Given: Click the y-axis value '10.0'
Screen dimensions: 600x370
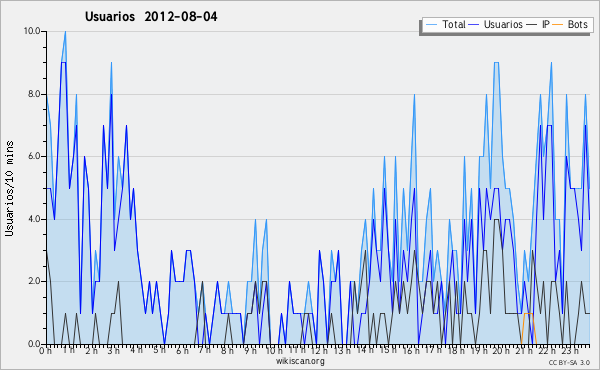Looking at the screenshot, I should (32, 31).
